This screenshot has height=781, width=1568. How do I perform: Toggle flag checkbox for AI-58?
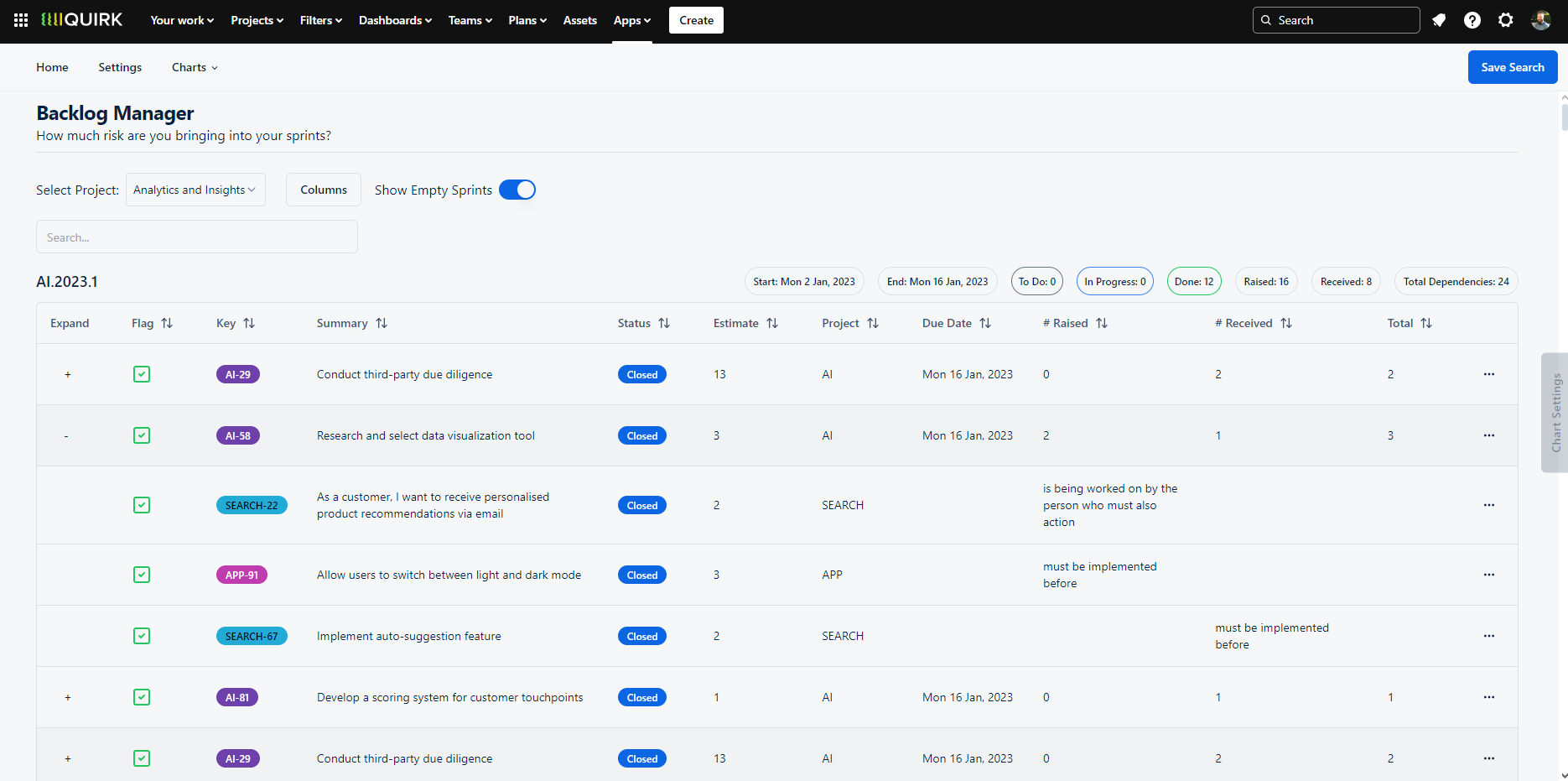click(x=142, y=435)
